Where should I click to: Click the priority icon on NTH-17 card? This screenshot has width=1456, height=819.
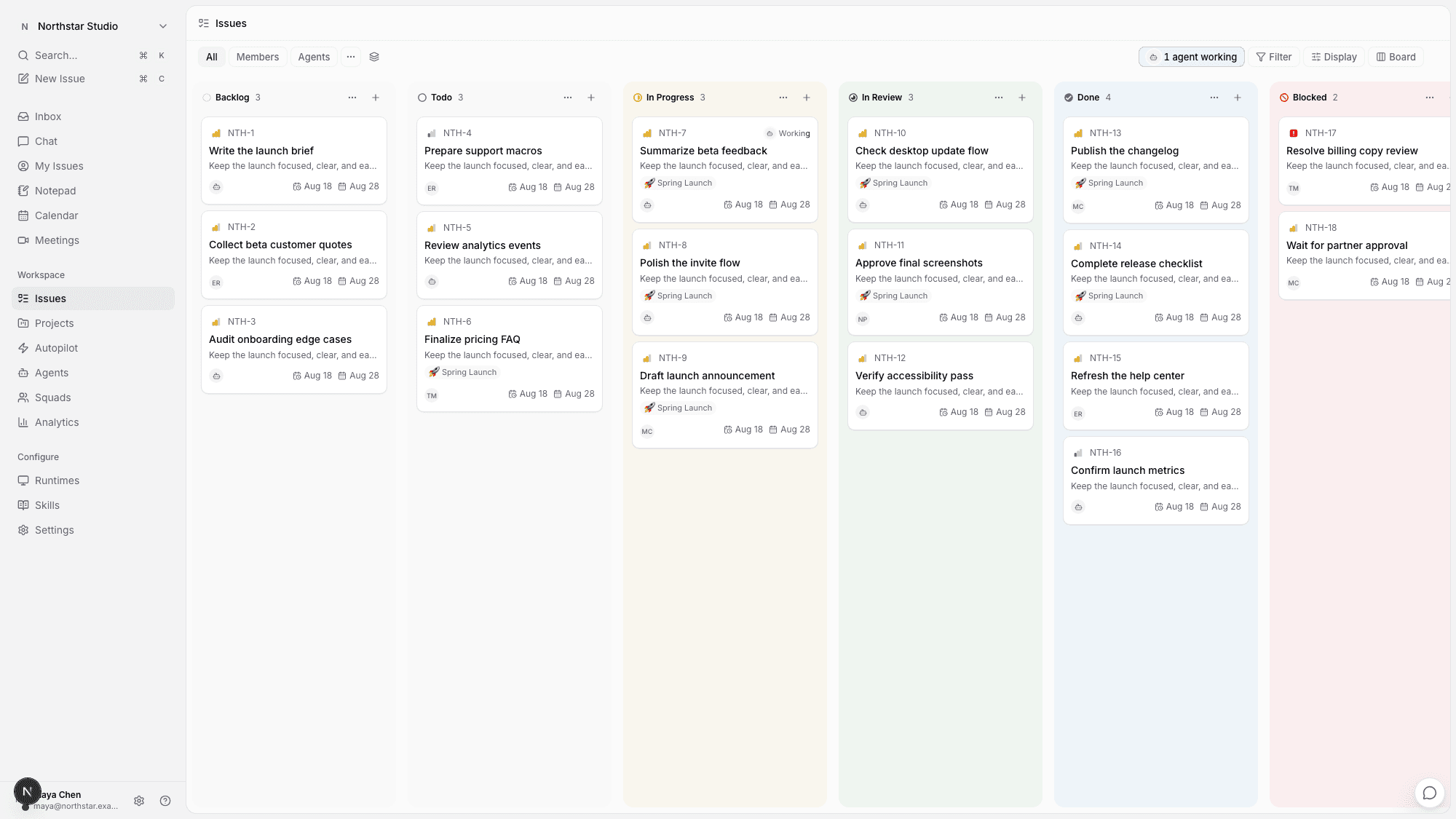1294,133
